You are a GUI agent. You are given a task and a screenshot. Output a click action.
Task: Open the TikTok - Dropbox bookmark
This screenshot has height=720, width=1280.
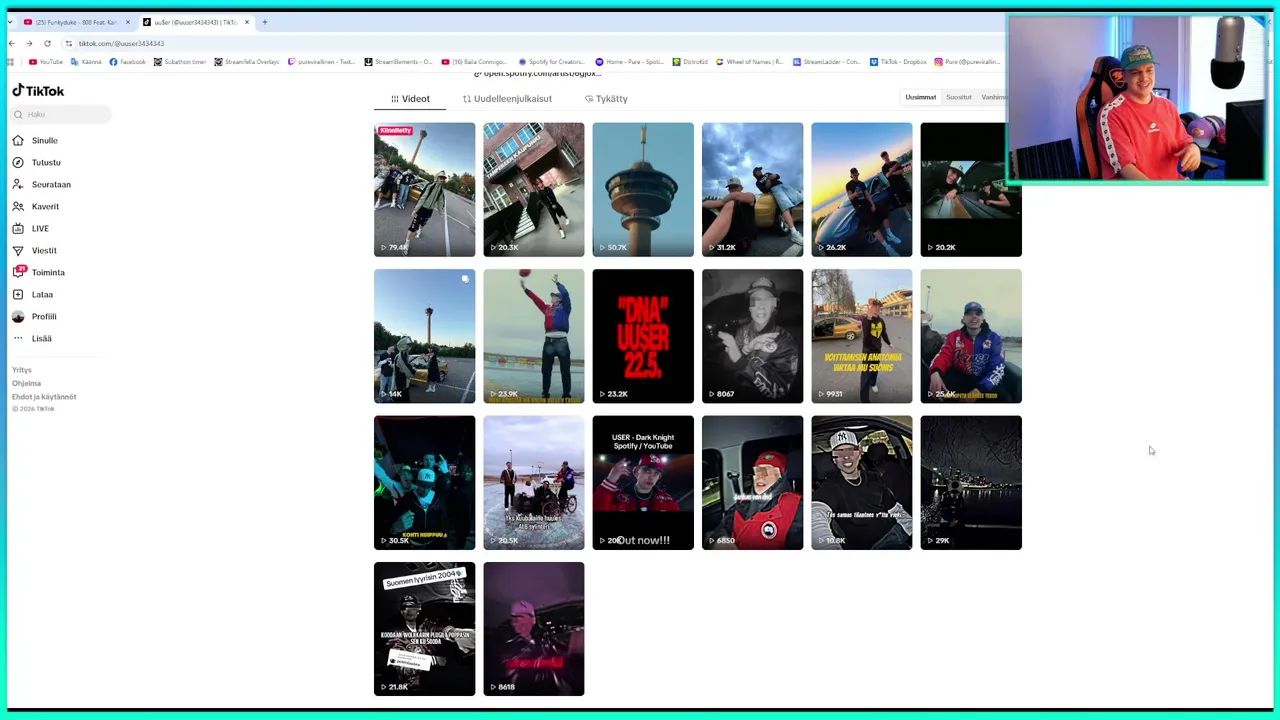click(898, 62)
